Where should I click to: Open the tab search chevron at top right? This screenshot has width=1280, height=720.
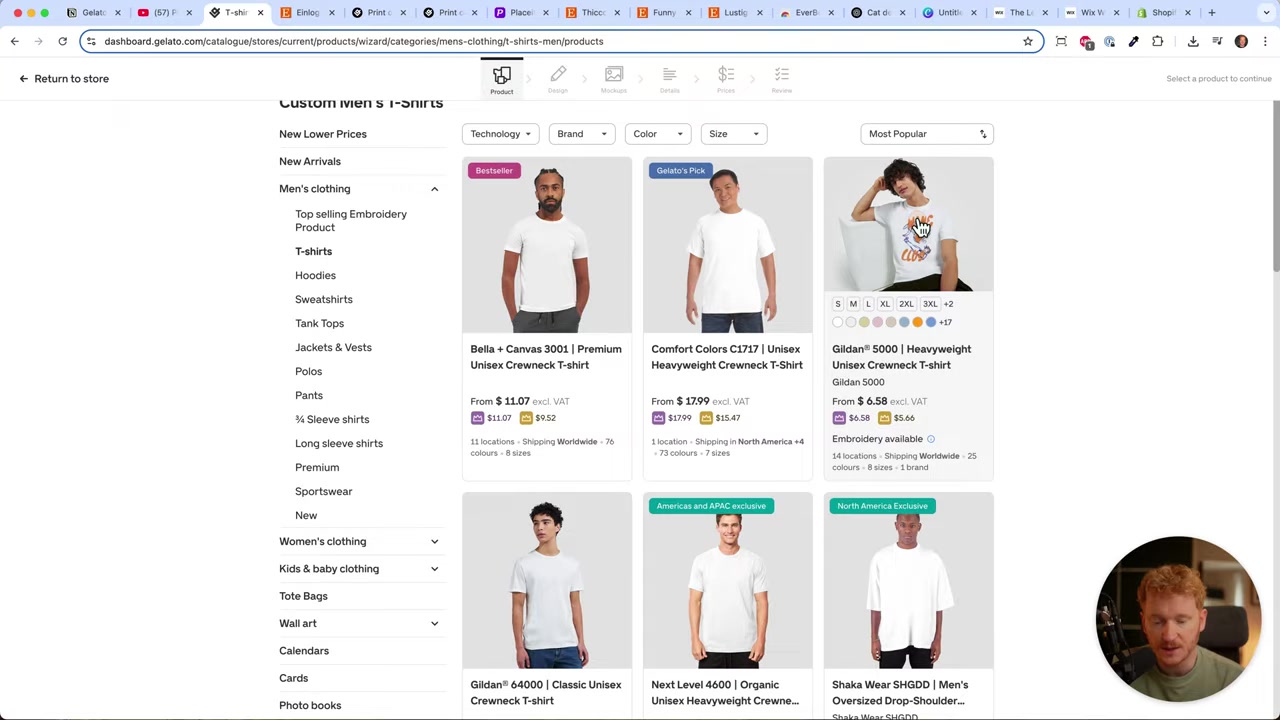(1265, 13)
